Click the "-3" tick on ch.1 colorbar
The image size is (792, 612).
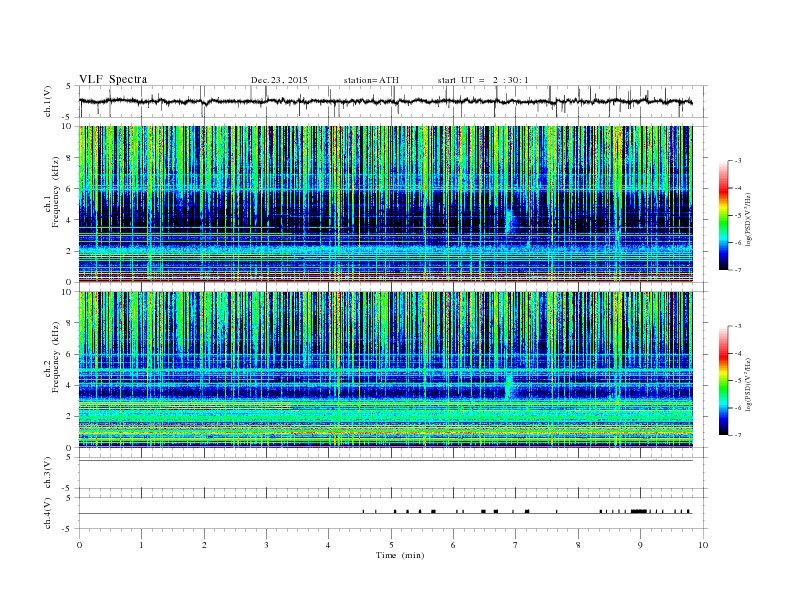(738, 161)
